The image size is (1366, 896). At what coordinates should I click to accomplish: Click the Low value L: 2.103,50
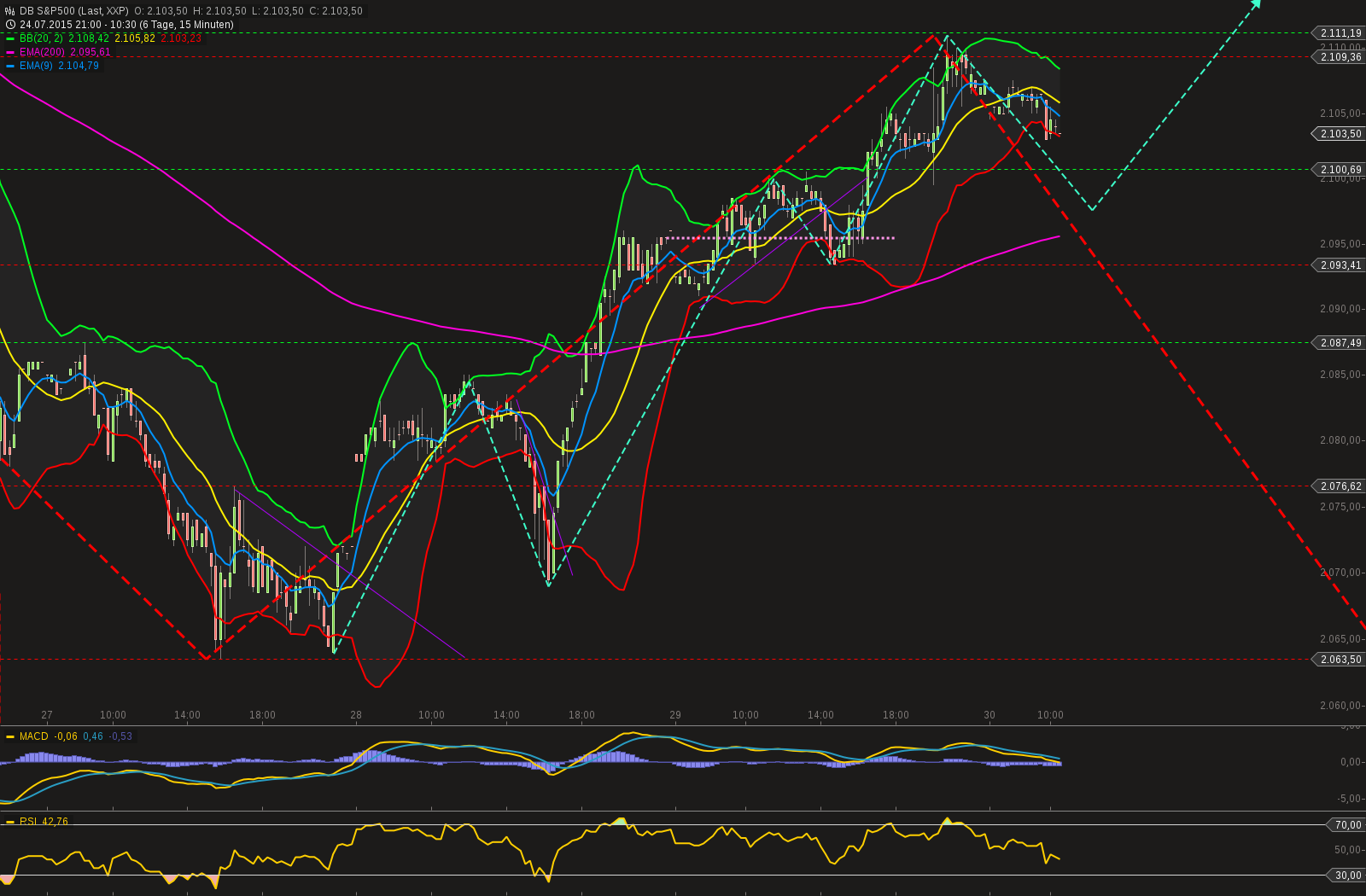tap(277, 11)
